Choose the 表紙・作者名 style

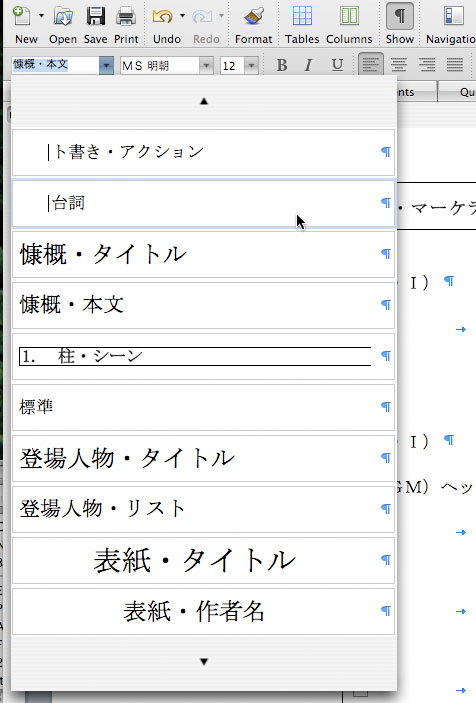click(x=203, y=612)
